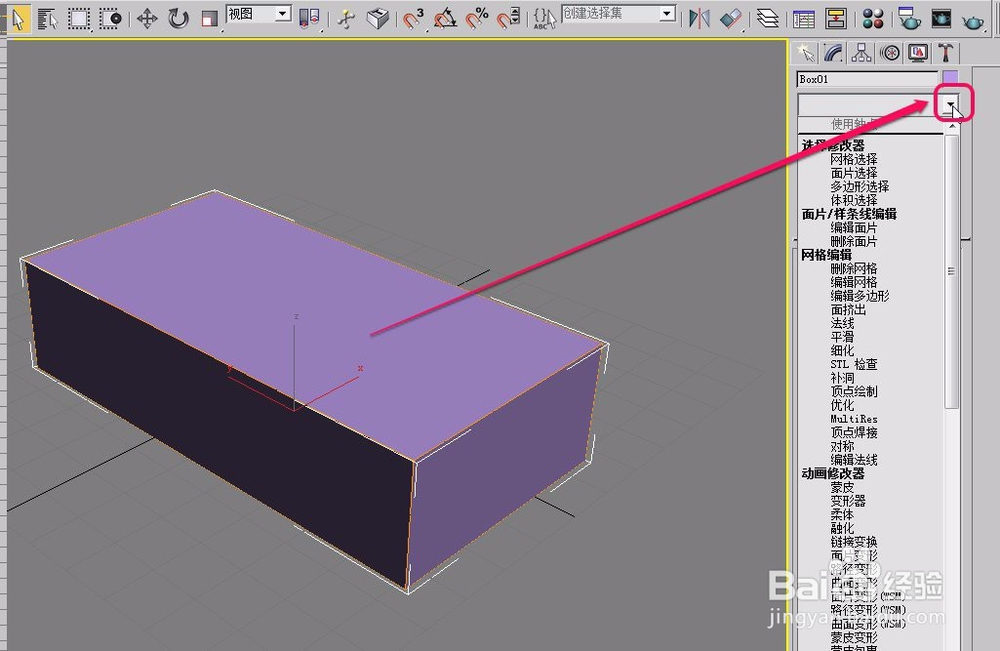
Task: Select 编辑网格 modifier from the list
Action: click(x=853, y=282)
